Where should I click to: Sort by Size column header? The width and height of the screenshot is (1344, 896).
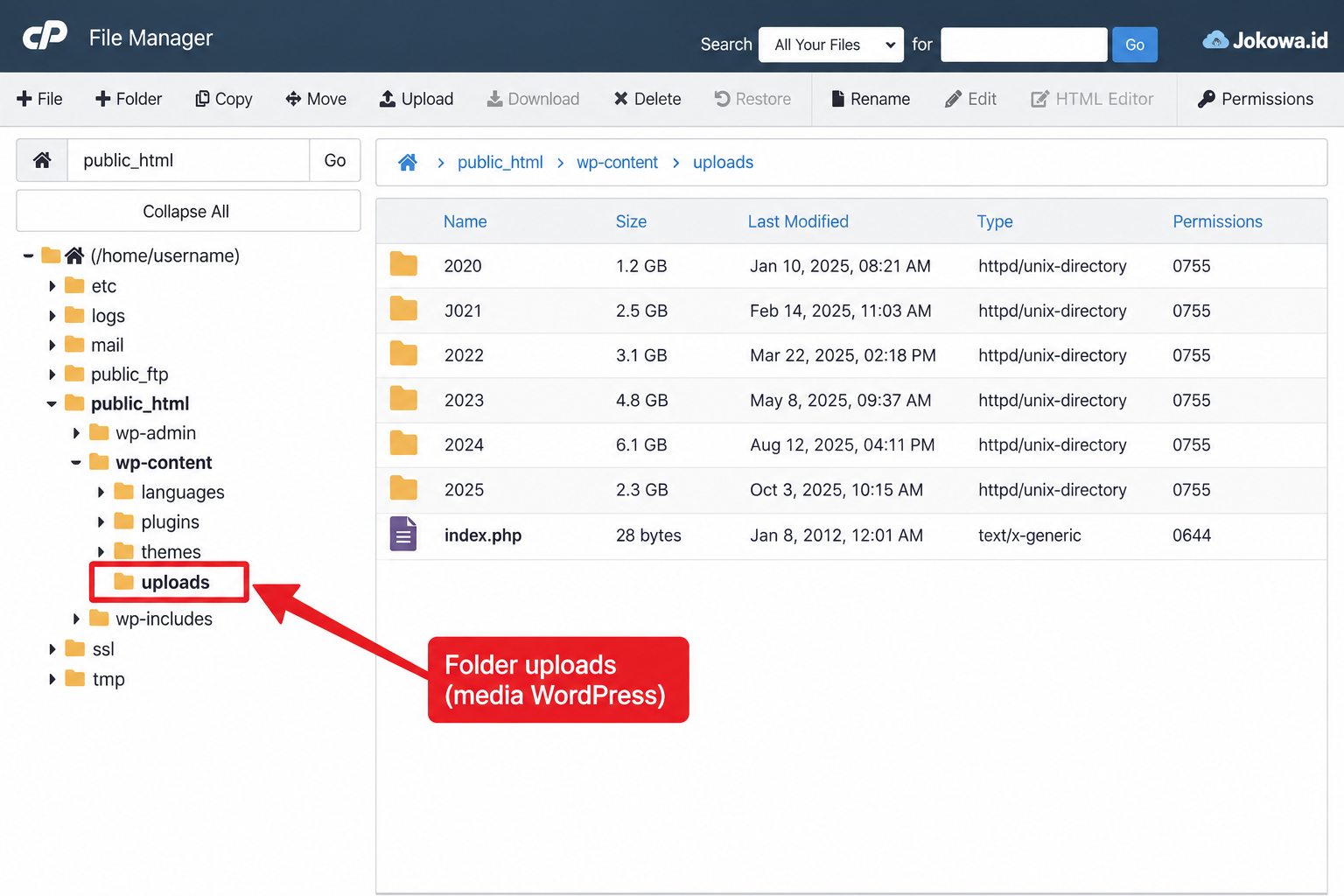(631, 221)
